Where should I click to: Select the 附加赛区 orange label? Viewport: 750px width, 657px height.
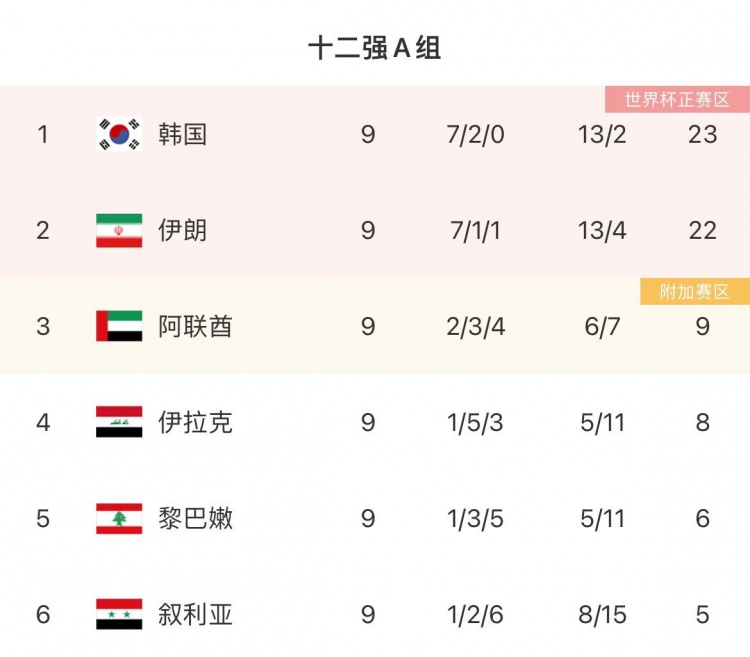pyautogui.click(x=695, y=291)
